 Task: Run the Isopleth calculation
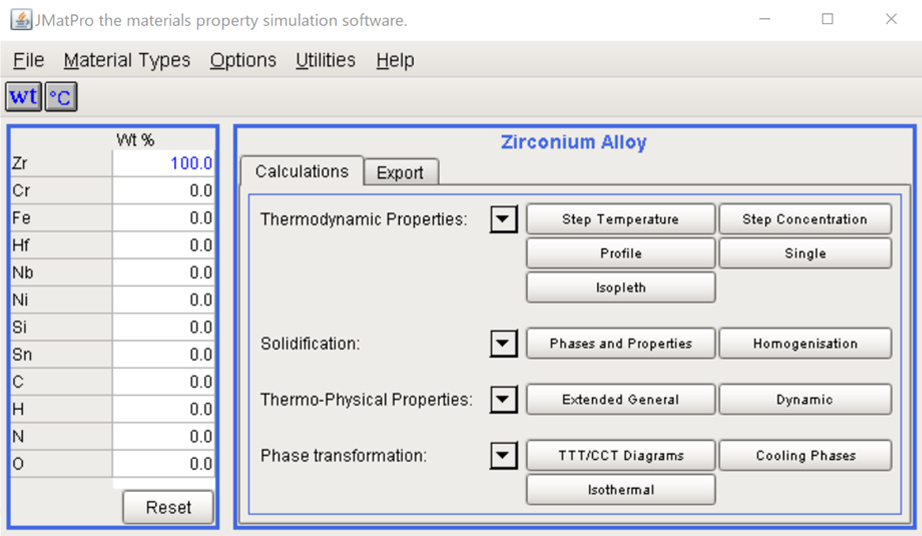(620, 287)
